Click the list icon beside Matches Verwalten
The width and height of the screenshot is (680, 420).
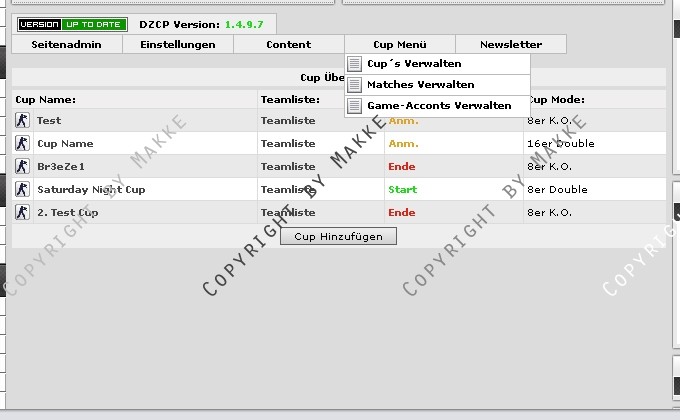(x=354, y=85)
